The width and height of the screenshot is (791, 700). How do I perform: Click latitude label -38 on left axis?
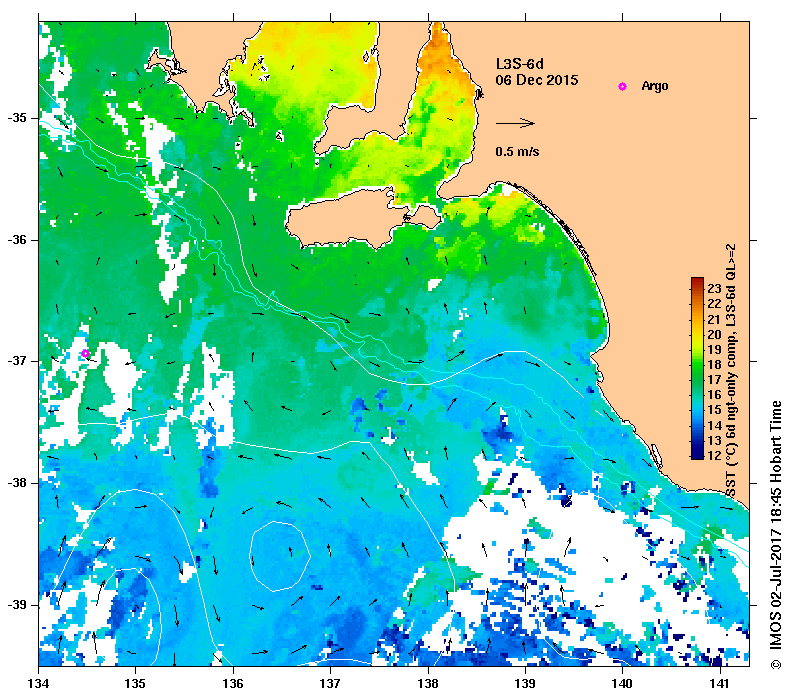[17, 483]
